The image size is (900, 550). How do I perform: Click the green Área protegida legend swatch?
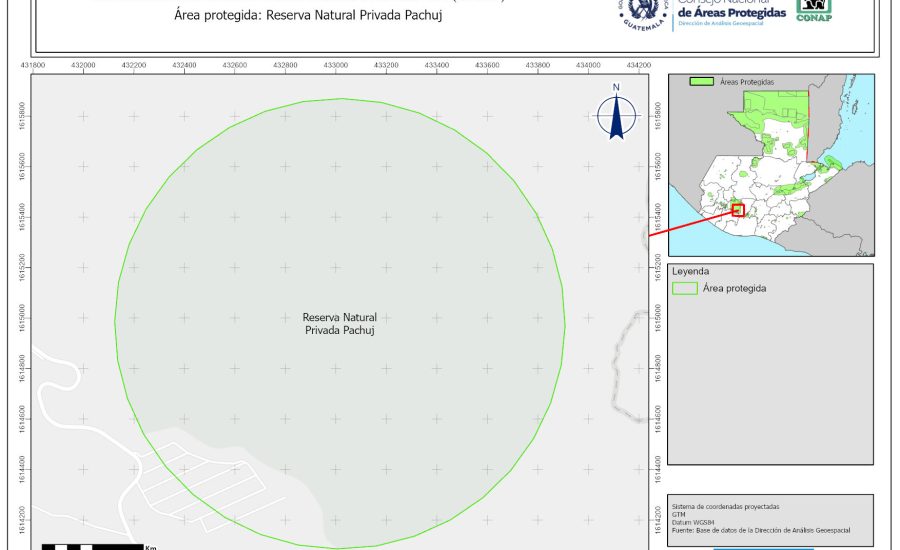point(685,288)
